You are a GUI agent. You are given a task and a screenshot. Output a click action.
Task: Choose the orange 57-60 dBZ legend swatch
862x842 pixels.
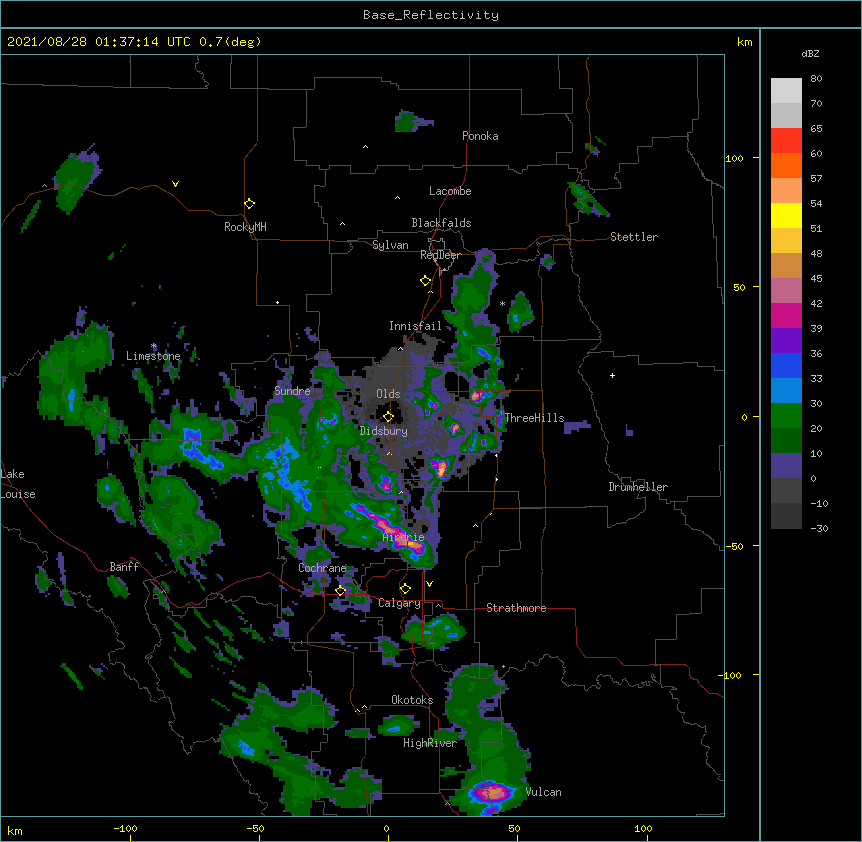[x=786, y=165]
